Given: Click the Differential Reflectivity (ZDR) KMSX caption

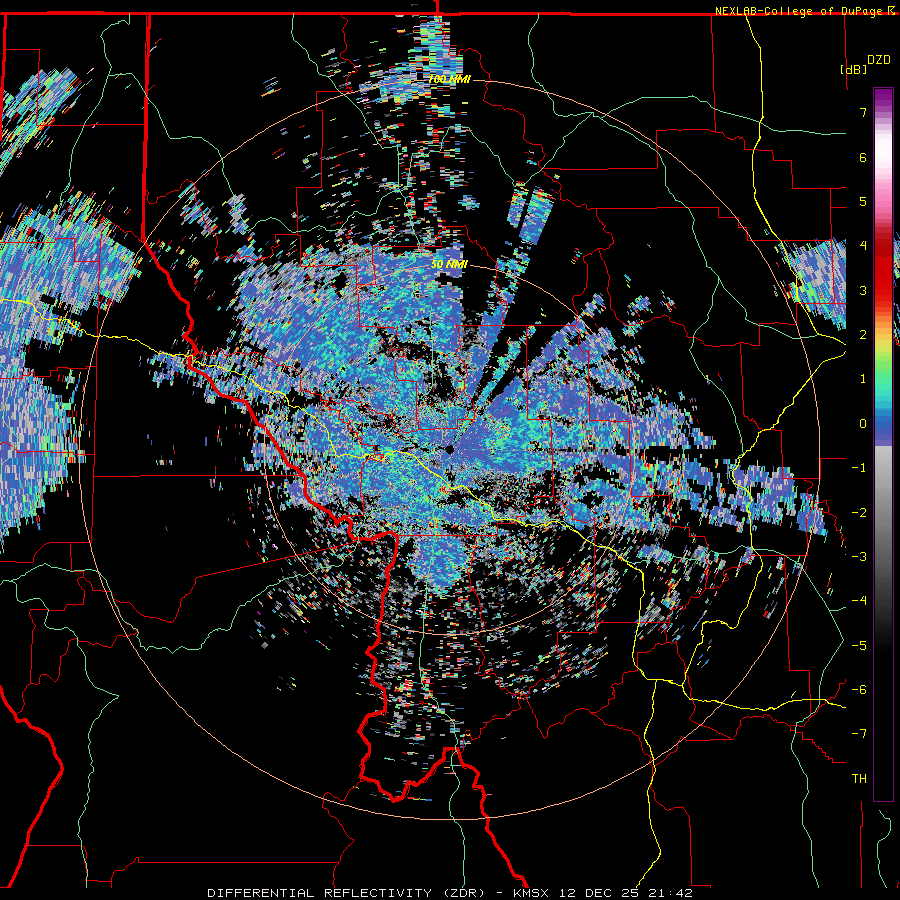Looking at the screenshot, I should pos(450,893).
